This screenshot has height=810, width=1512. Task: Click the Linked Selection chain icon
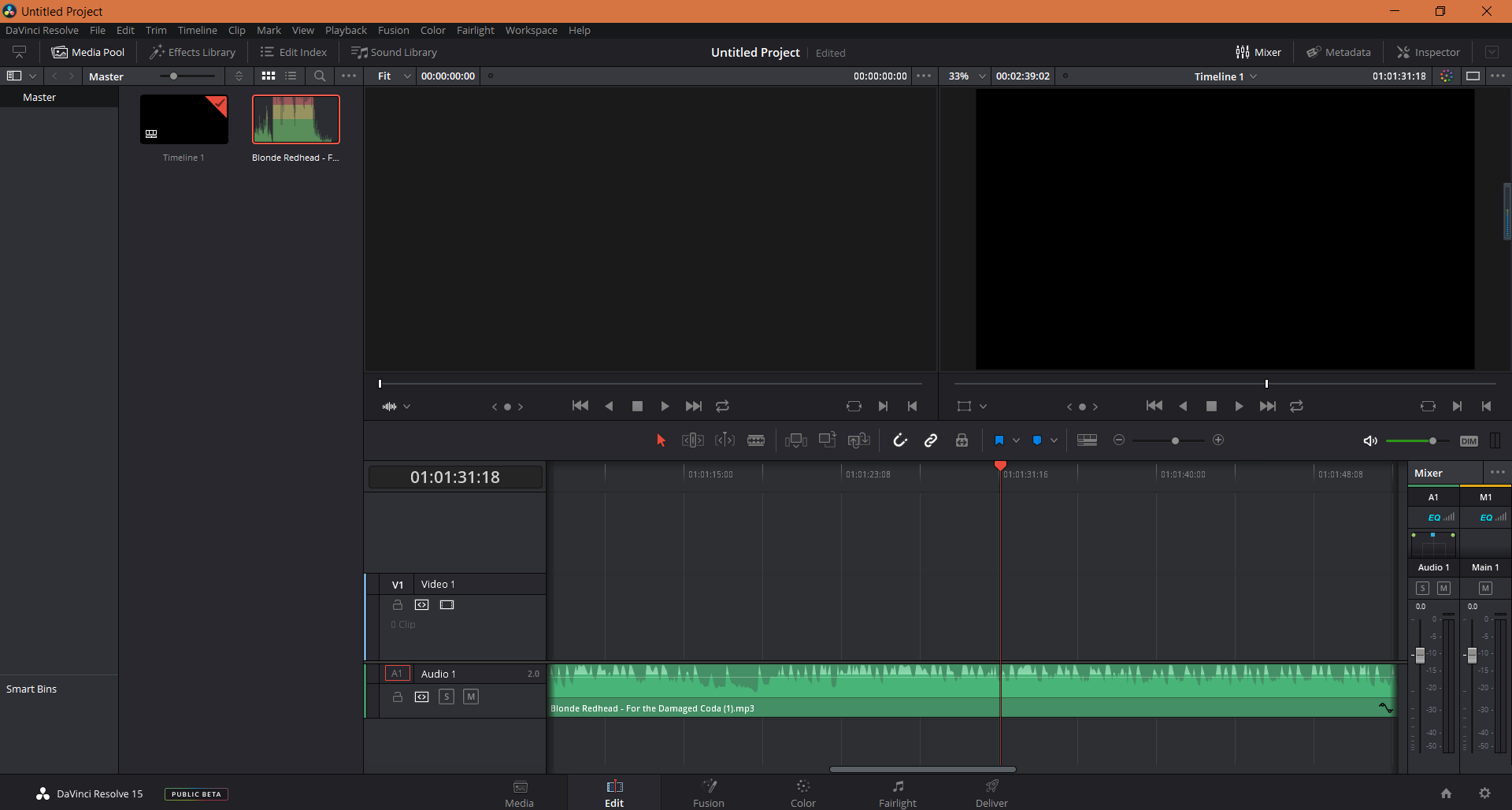click(x=931, y=440)
